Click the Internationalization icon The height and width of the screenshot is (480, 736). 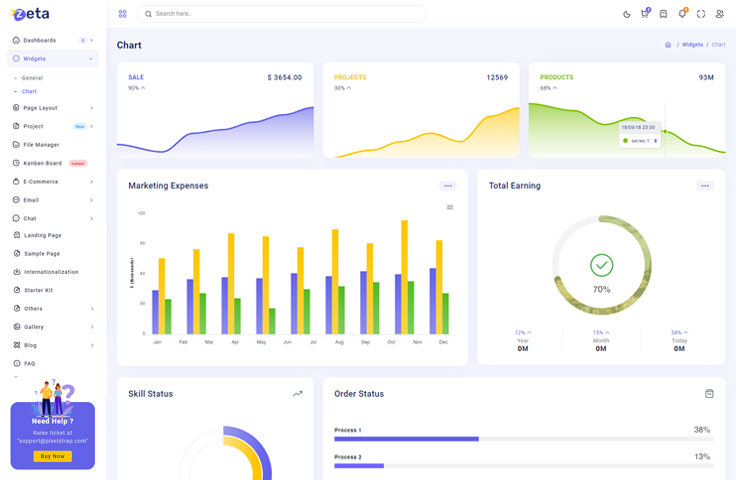[17, 272]
